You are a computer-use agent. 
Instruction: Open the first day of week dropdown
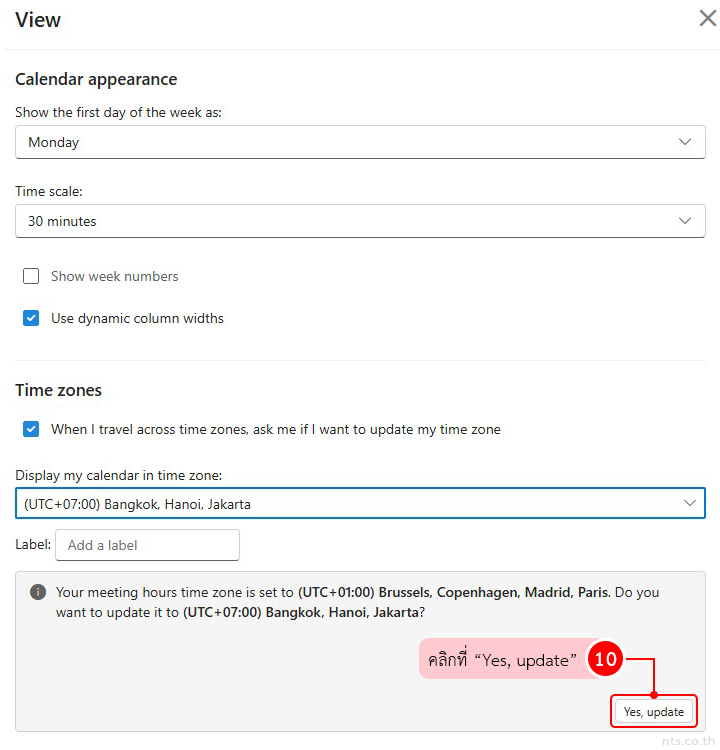(360, 142)
